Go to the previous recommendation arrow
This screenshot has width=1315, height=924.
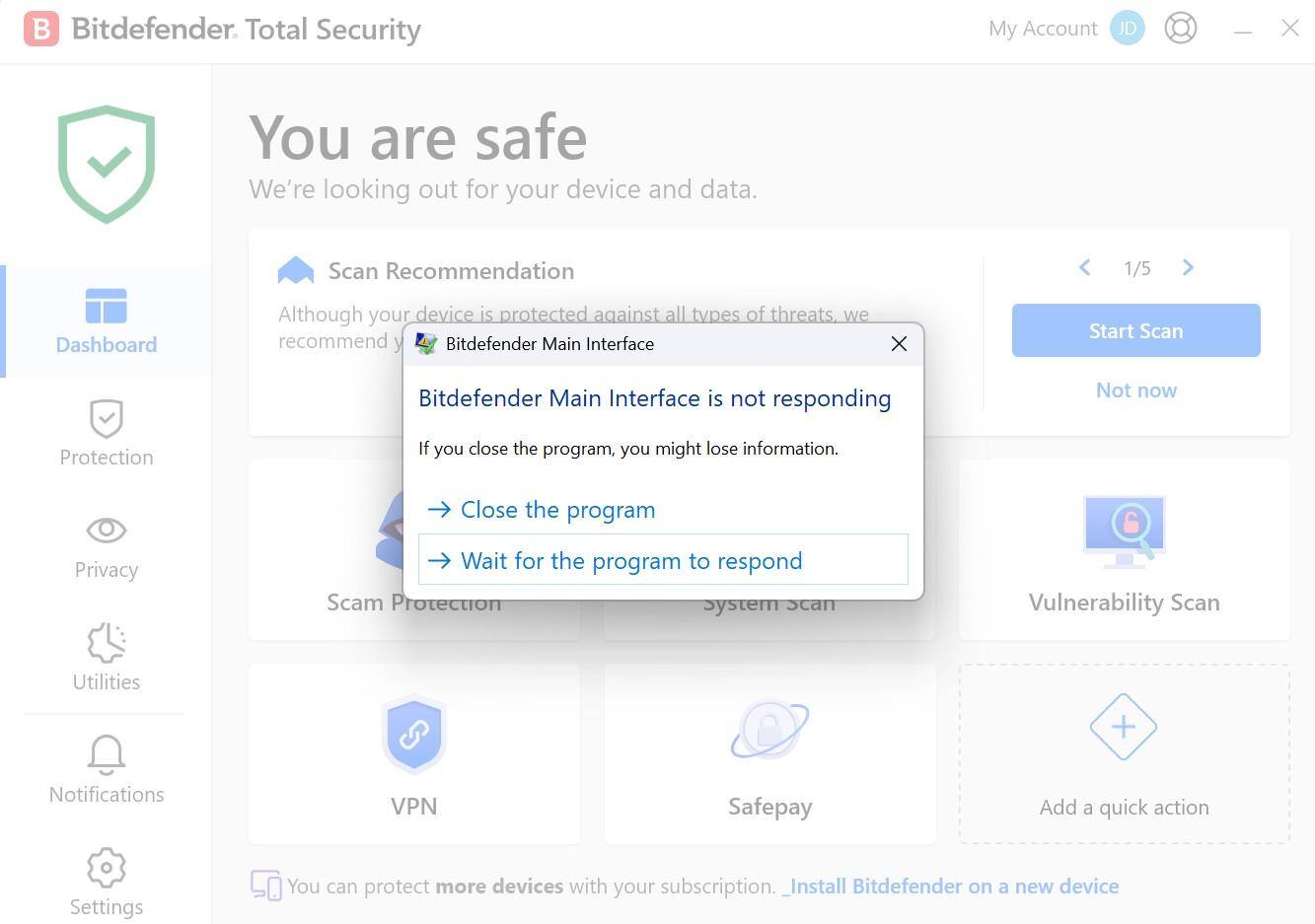1084,267
